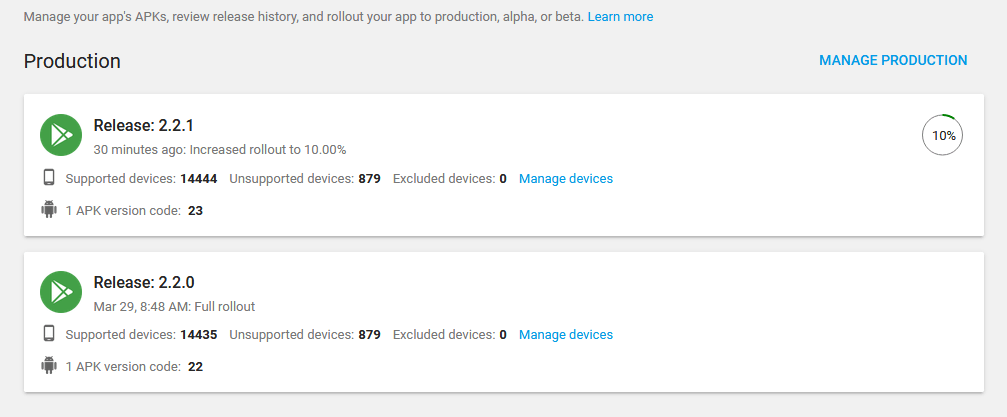Select the Release: 2.2.0 title

[143, 281]
